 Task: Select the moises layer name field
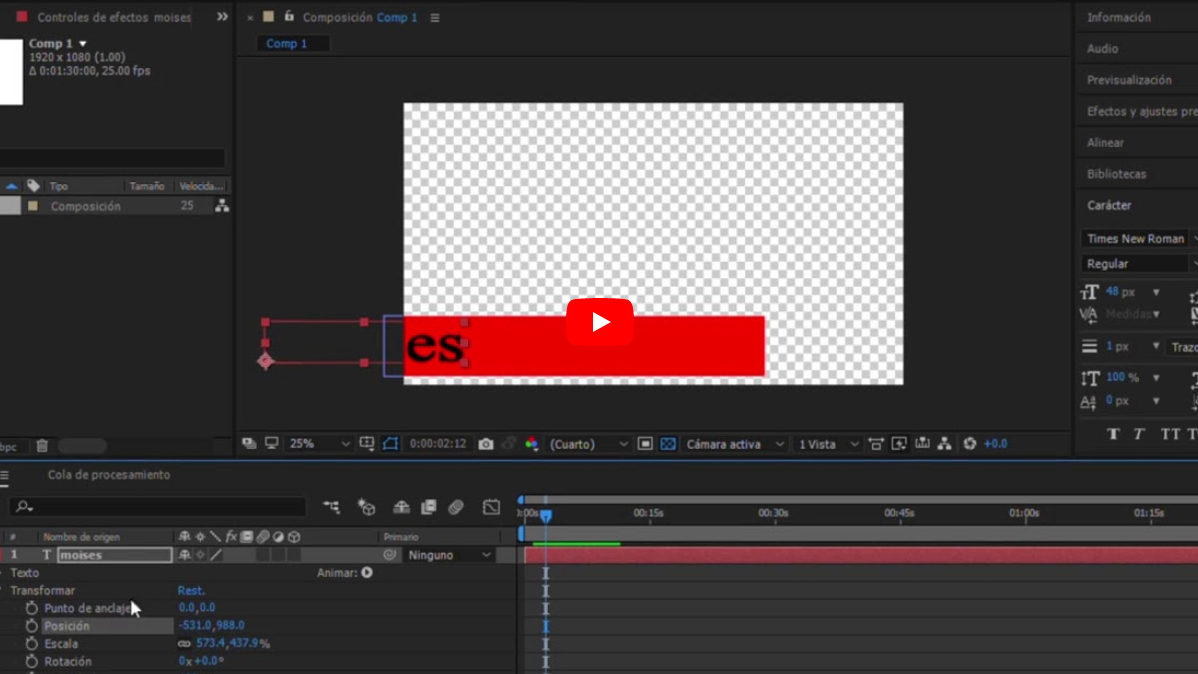pyautogui.click(x=115, y=555)
